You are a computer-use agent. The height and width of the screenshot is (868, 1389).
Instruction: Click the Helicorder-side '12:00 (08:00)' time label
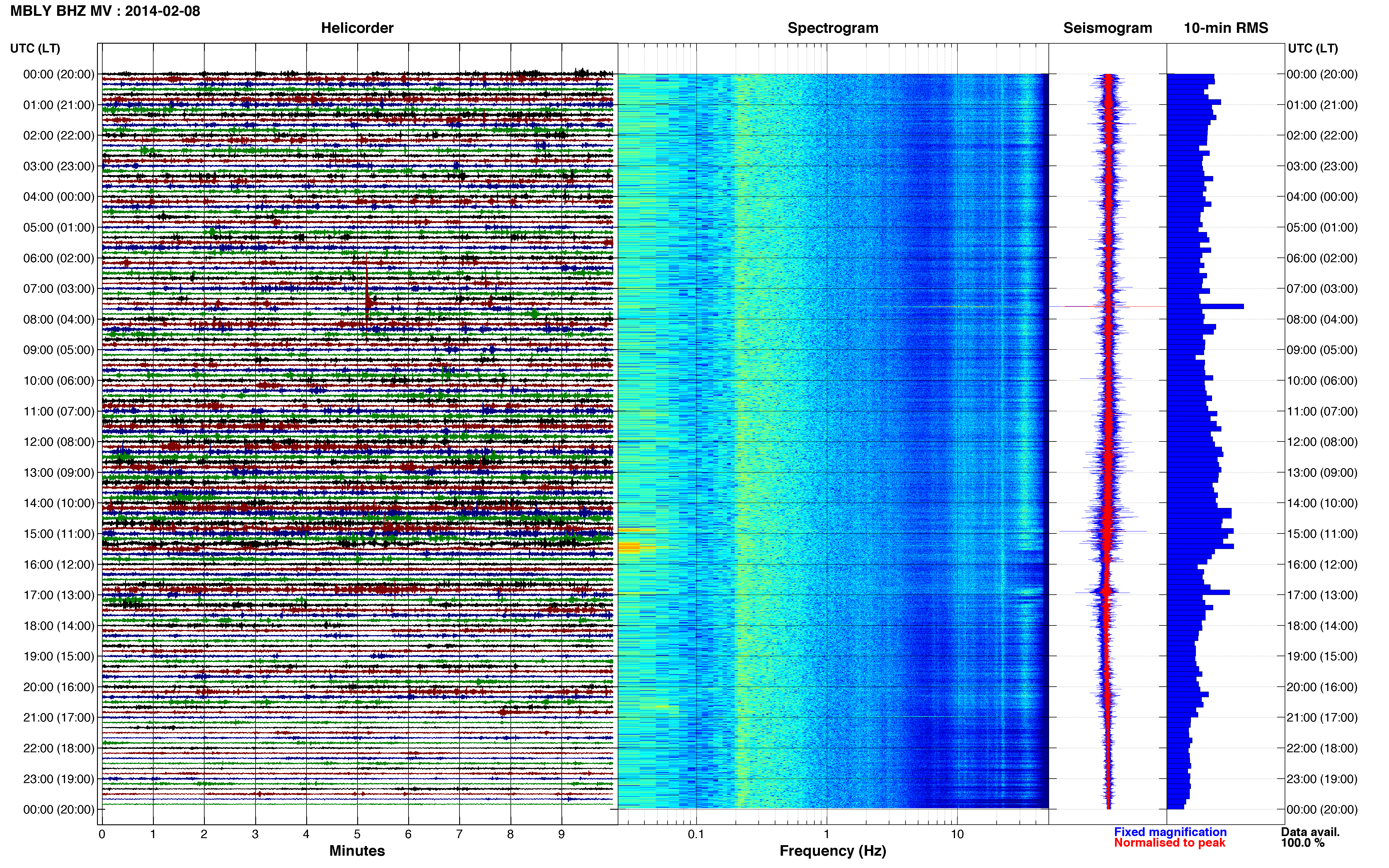point(59,442)
